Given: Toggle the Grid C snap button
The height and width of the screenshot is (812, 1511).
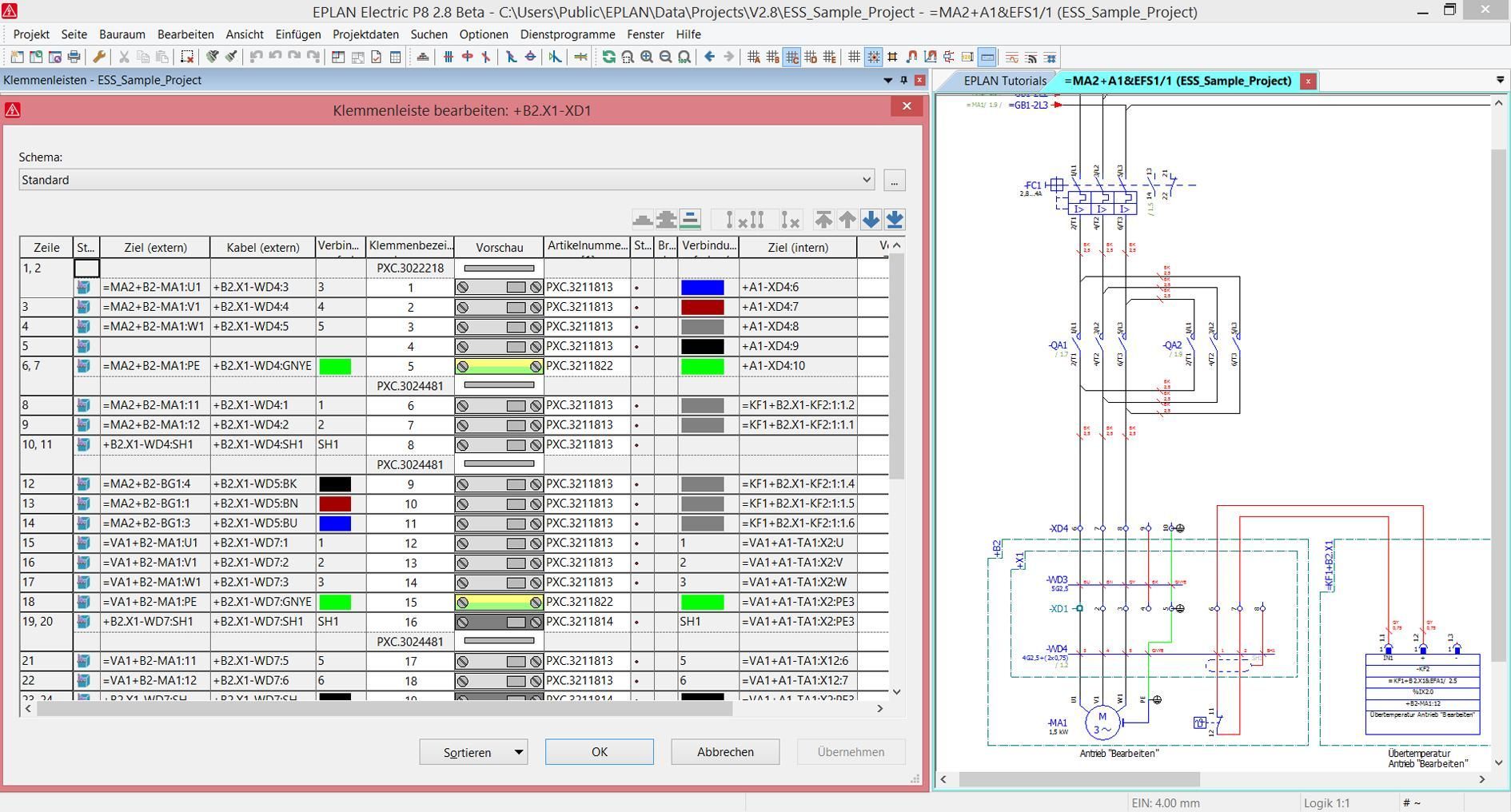Looking at the screenshot, I should [x=791, y=57].
